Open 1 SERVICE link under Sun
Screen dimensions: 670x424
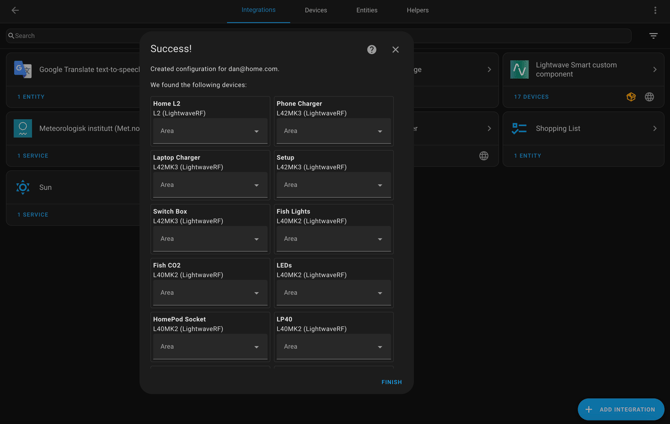tap(32, 215)
